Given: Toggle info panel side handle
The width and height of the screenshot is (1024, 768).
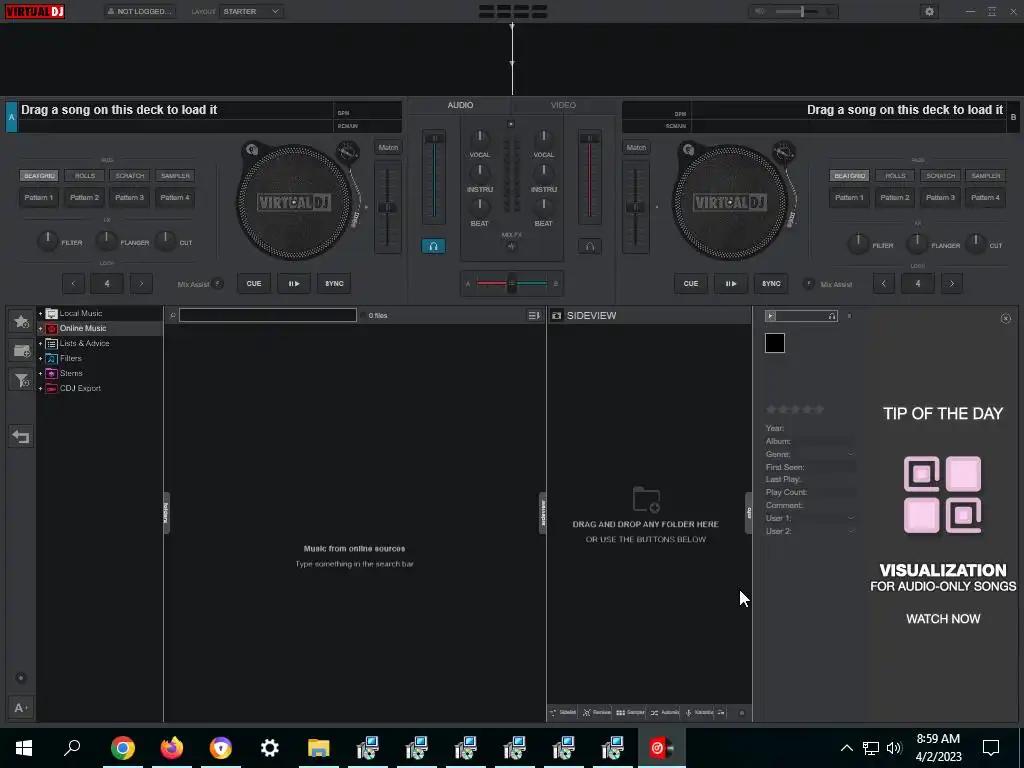Looking at the screenshot, I should tap(748, 513).
